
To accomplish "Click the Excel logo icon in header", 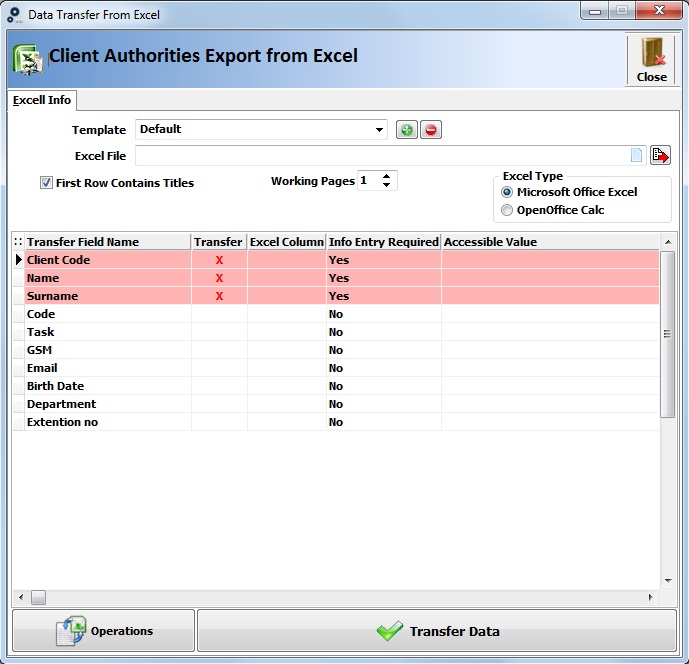I will tap(28, 59).
